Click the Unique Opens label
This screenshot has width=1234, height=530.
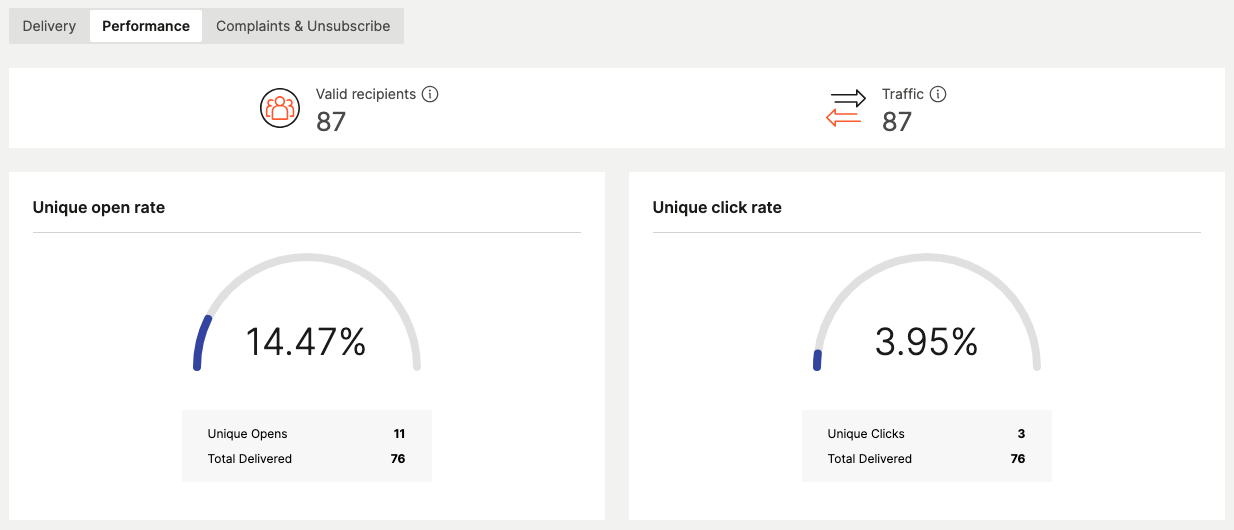point(247,434)
